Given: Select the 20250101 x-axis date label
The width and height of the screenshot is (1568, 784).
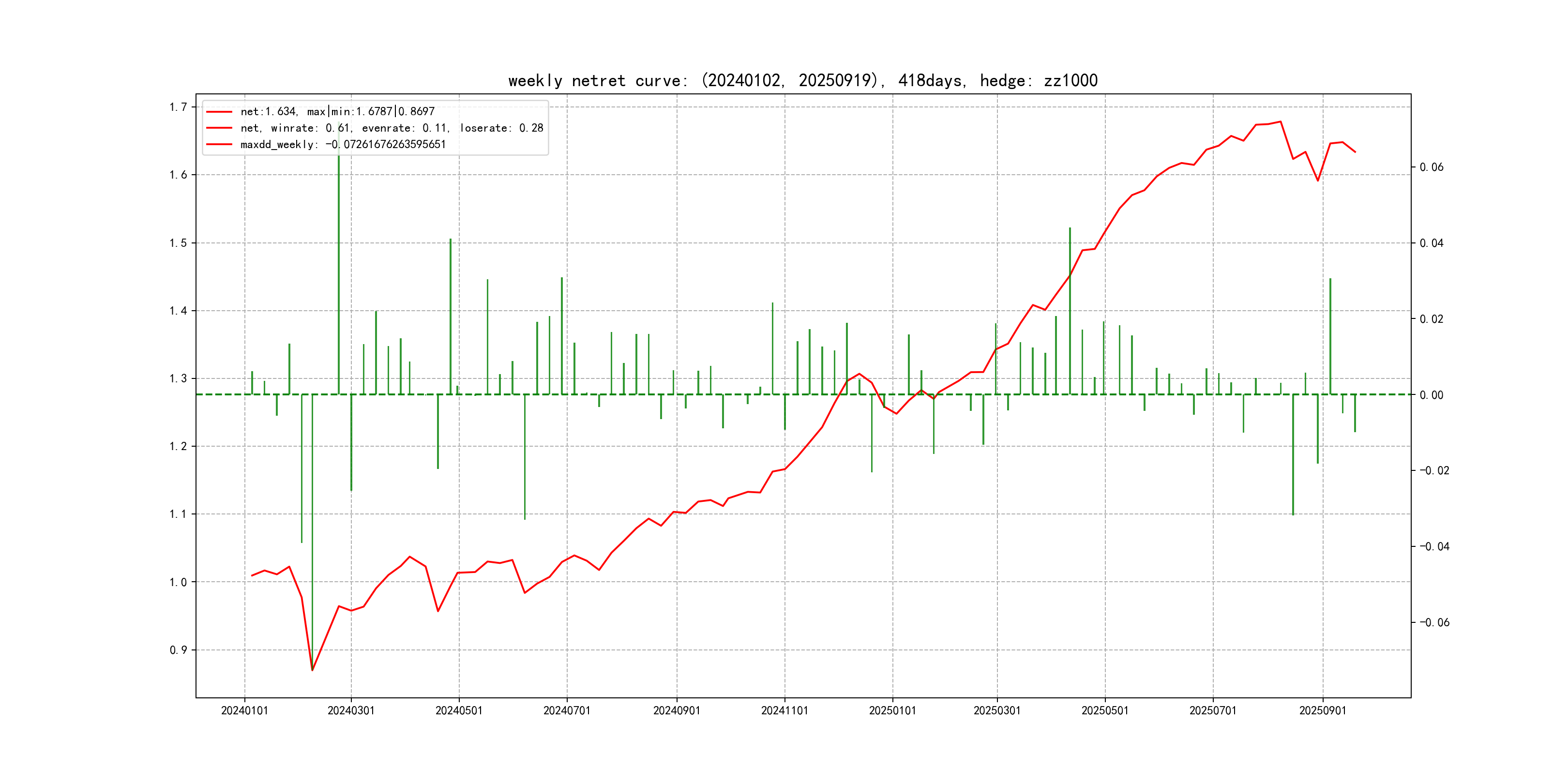Looking at the screenshot, I should [x=892, y=711].
